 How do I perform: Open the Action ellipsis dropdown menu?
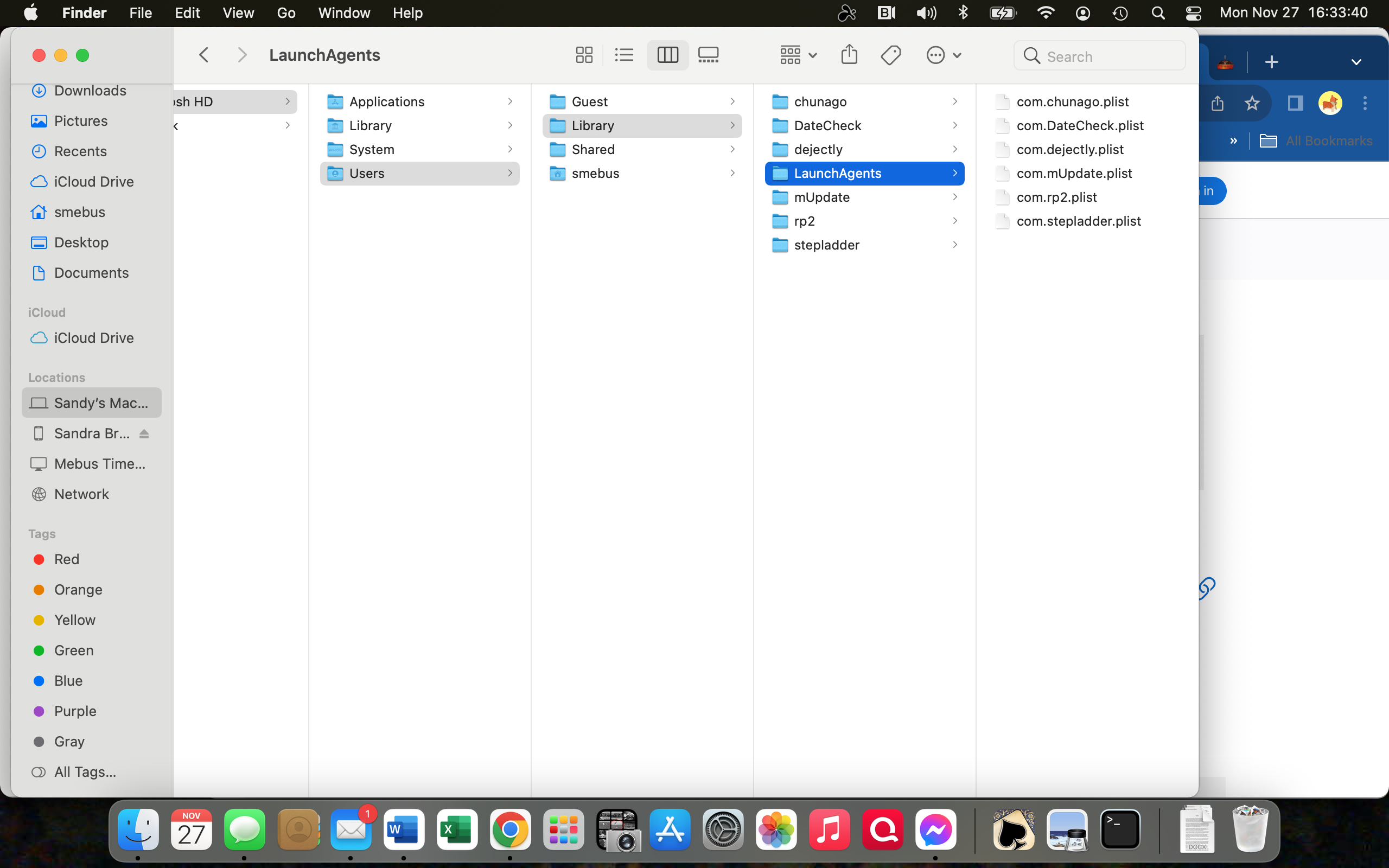pos(944,55)
